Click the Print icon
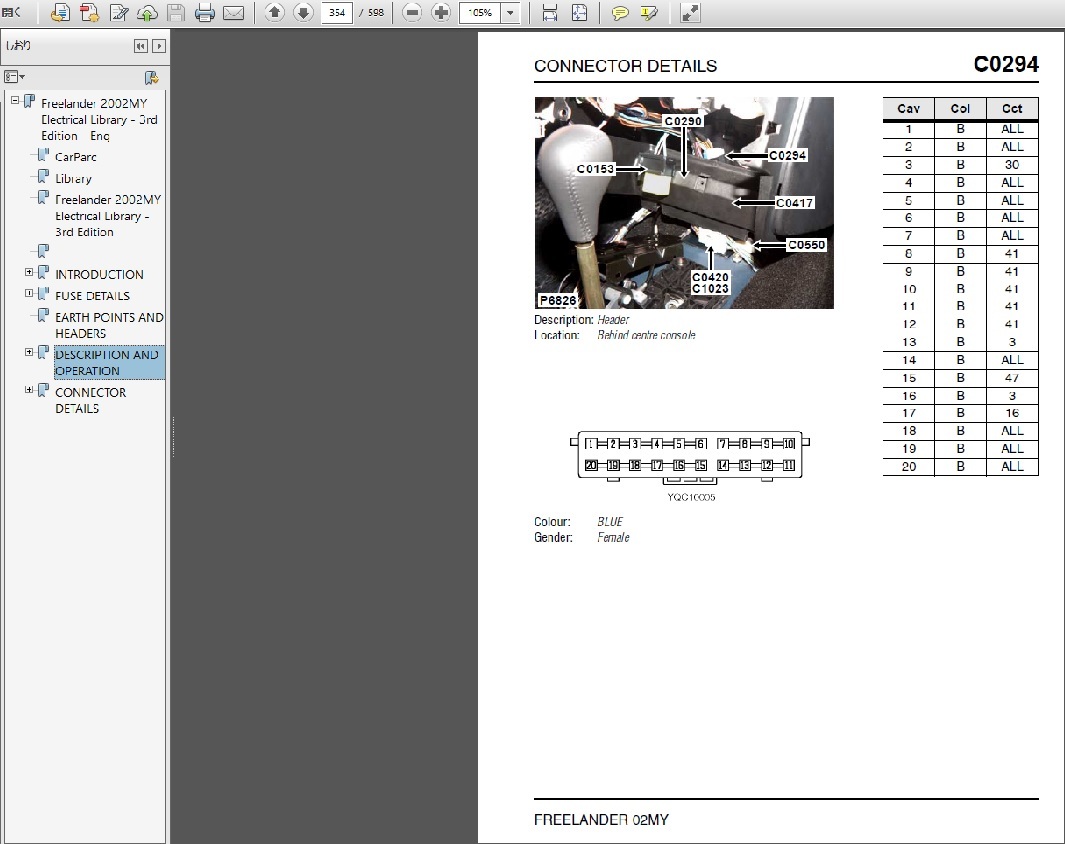This screenshot has width=1065, height=844. 204,12
